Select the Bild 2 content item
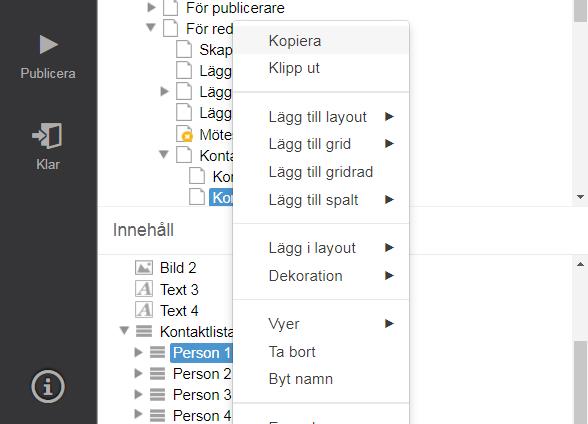 (x=178, y=268)
